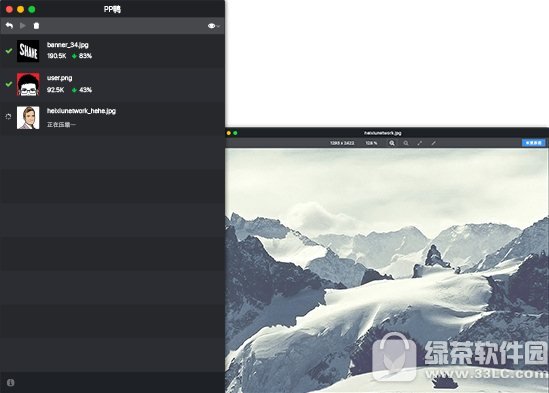Viewport: 549px width, 393px height.
Task: Expand the dropdown arrow beside eye icon
Action: tap(218, 26)
